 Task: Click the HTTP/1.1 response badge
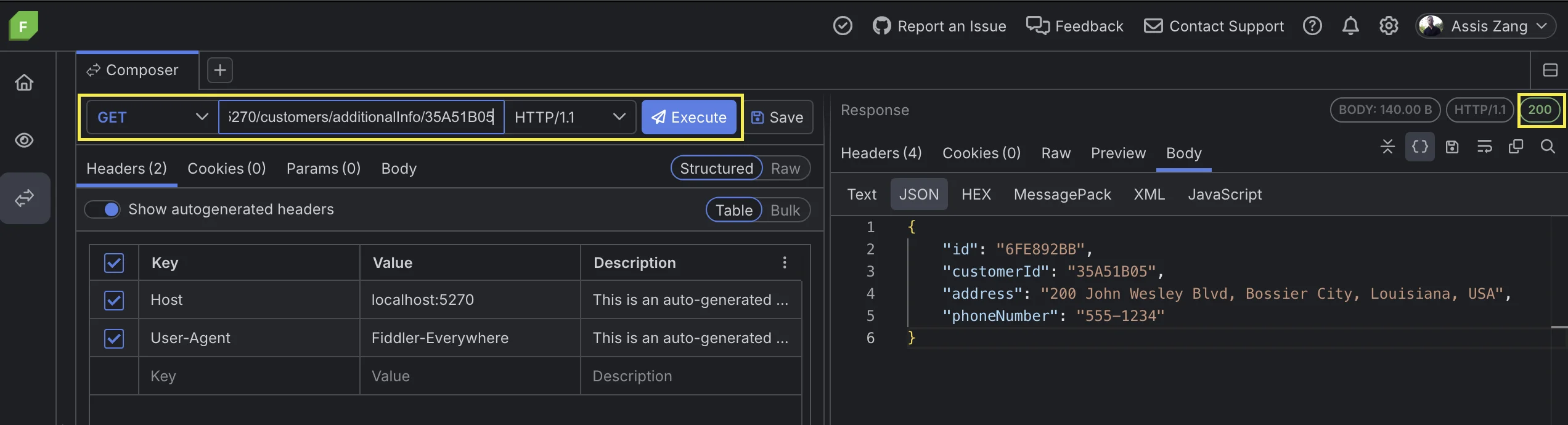point(1480,110)
